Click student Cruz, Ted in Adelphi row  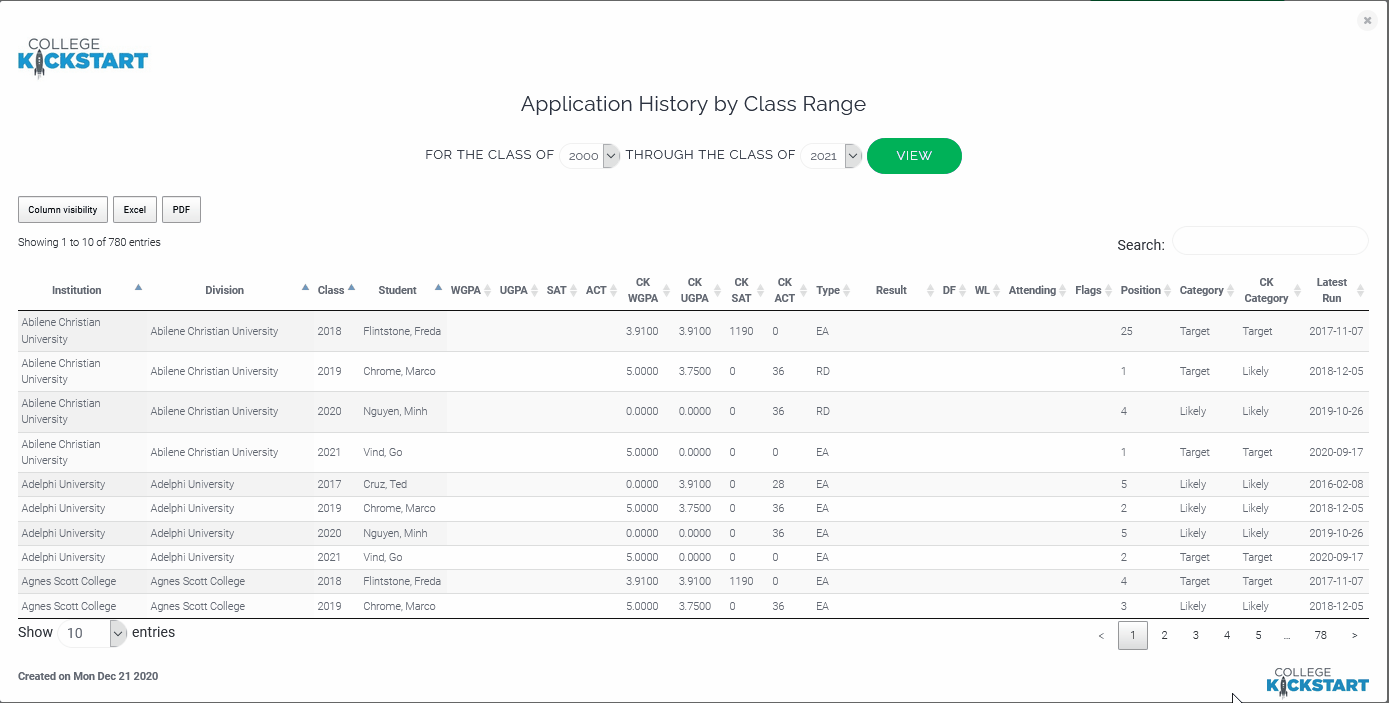pos(385,484)
